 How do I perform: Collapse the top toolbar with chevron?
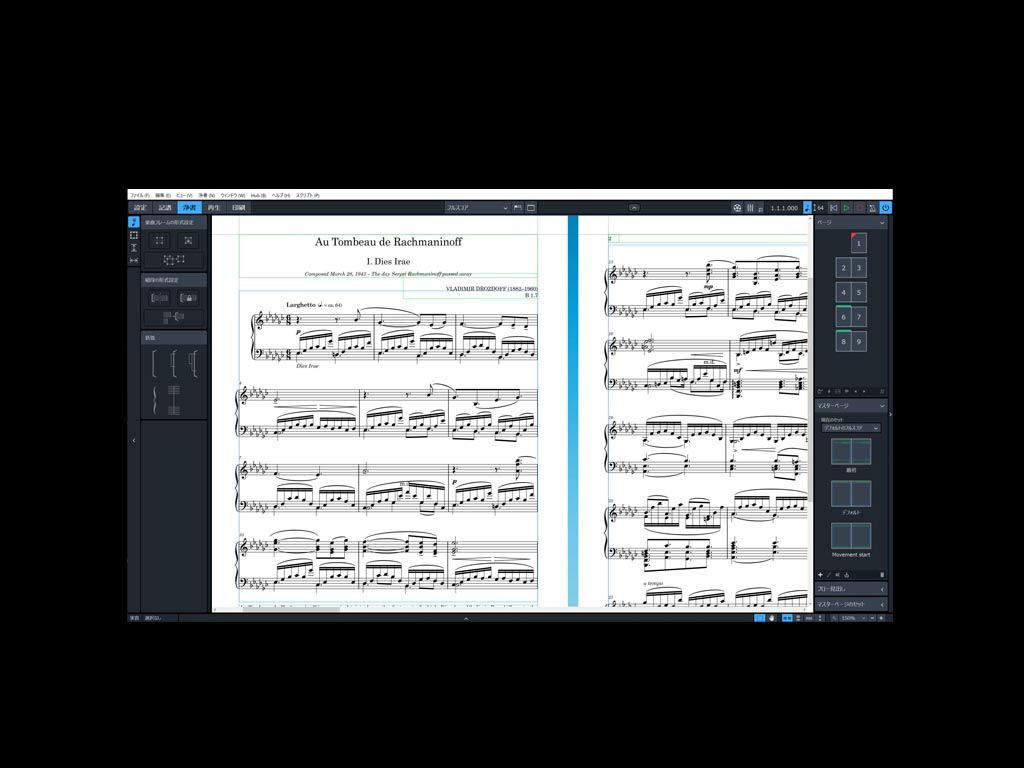click(633, 208)
